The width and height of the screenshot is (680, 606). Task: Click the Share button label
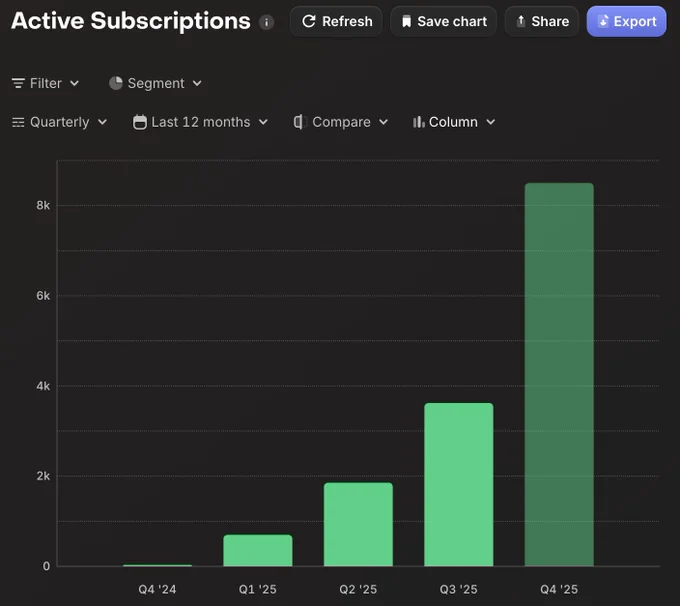(550, 21)
